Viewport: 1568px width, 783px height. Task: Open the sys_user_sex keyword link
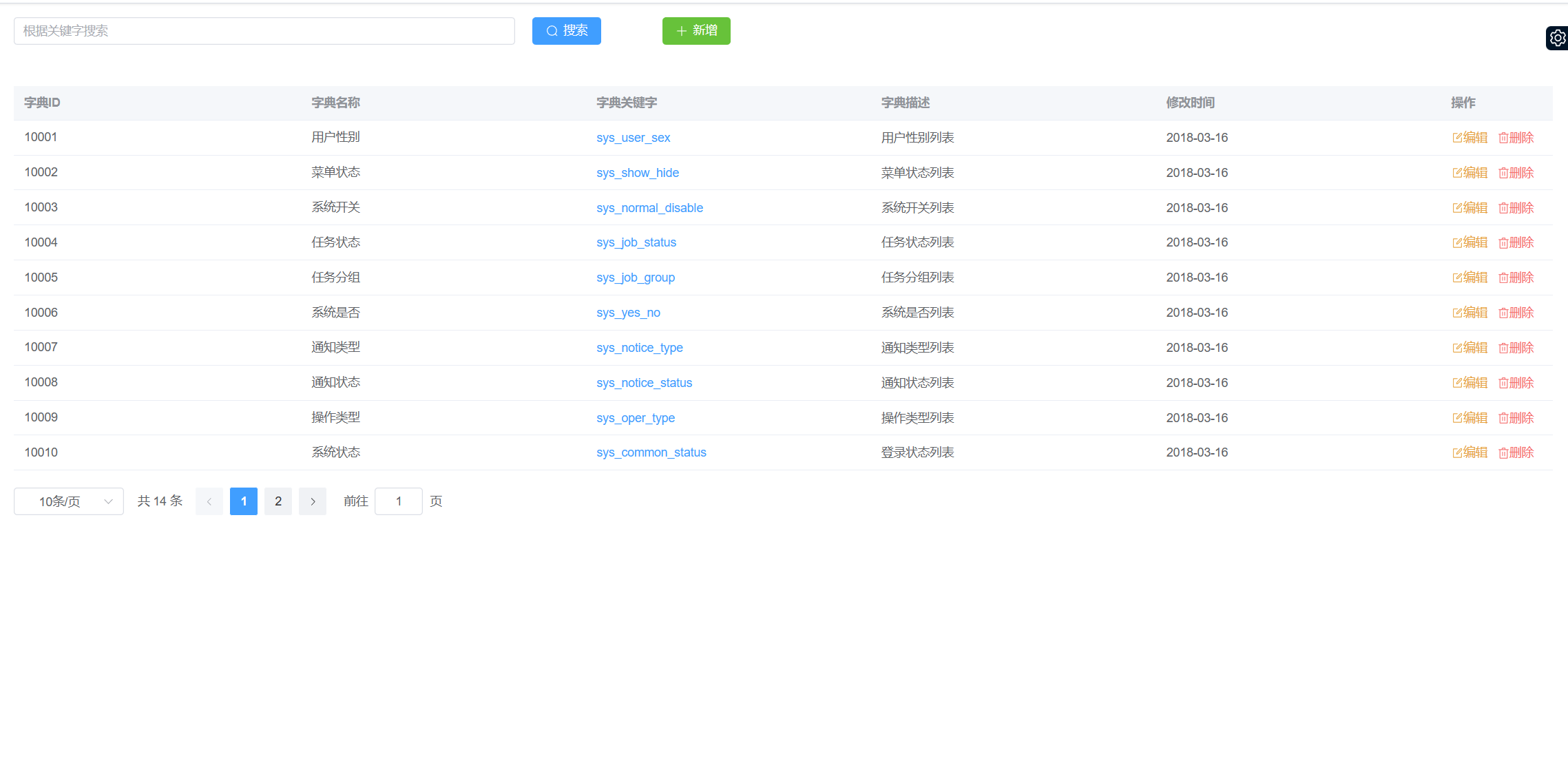tap(633, 138)
